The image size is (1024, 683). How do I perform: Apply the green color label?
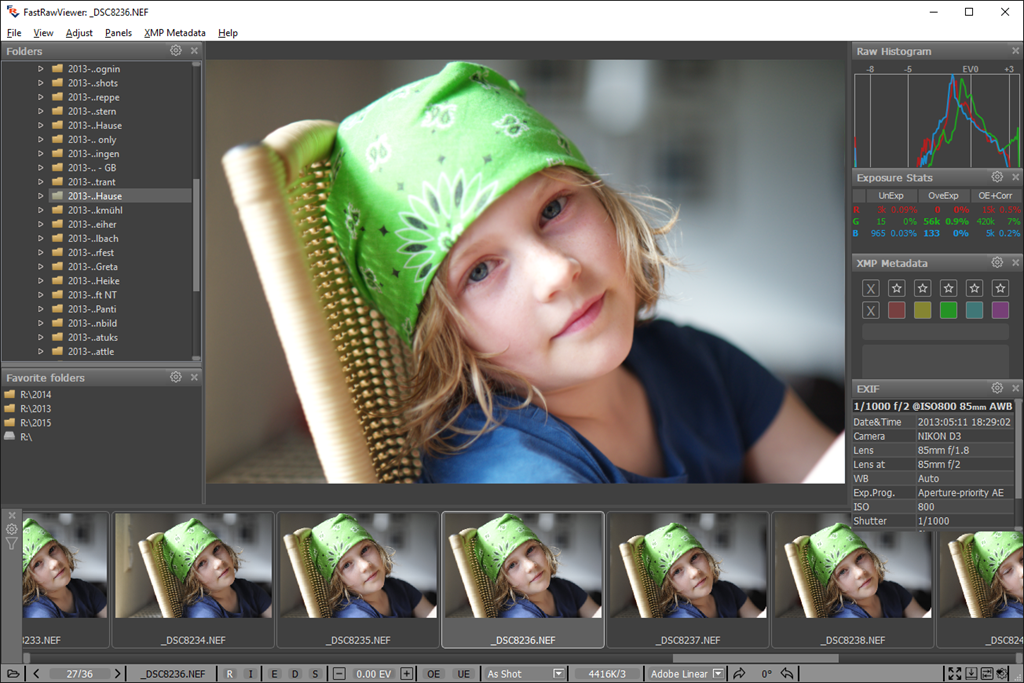948,311
